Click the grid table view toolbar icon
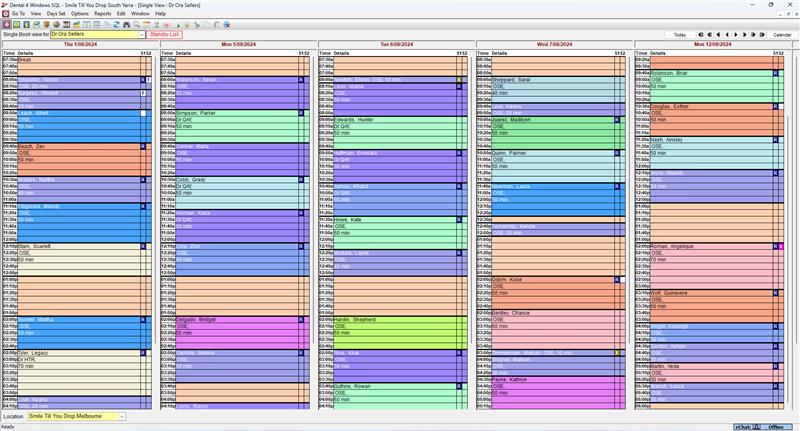This screenshot has width=800, height=431. tap(96, 24)
